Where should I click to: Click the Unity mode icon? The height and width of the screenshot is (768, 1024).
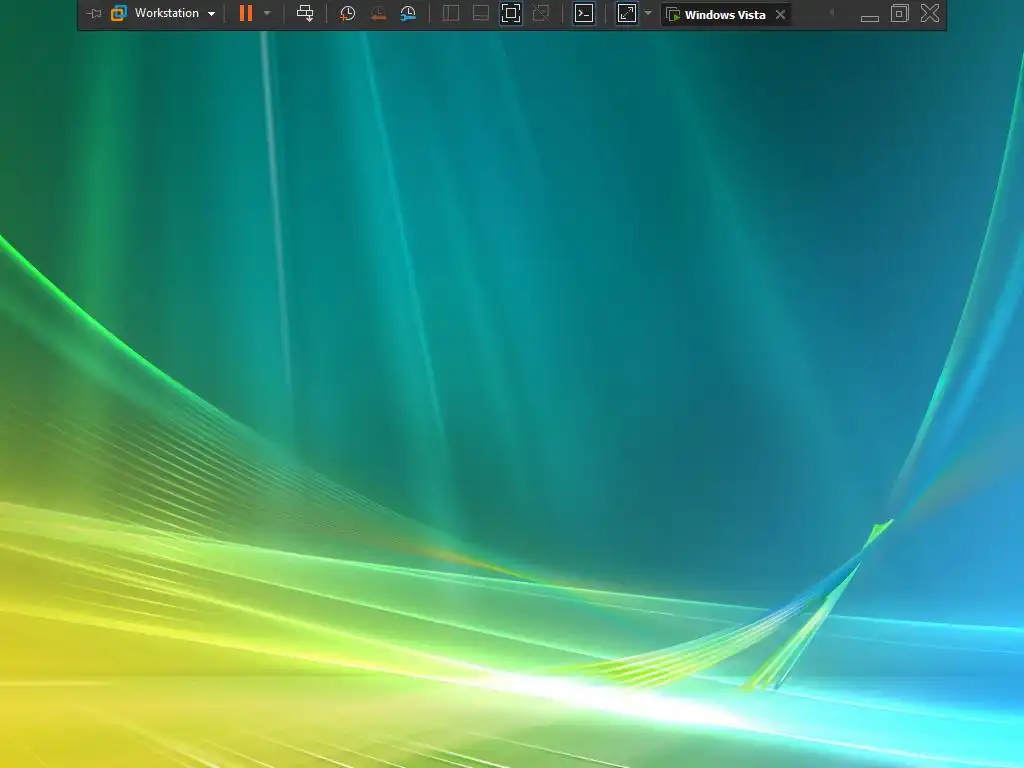click(x=541, y=13)
